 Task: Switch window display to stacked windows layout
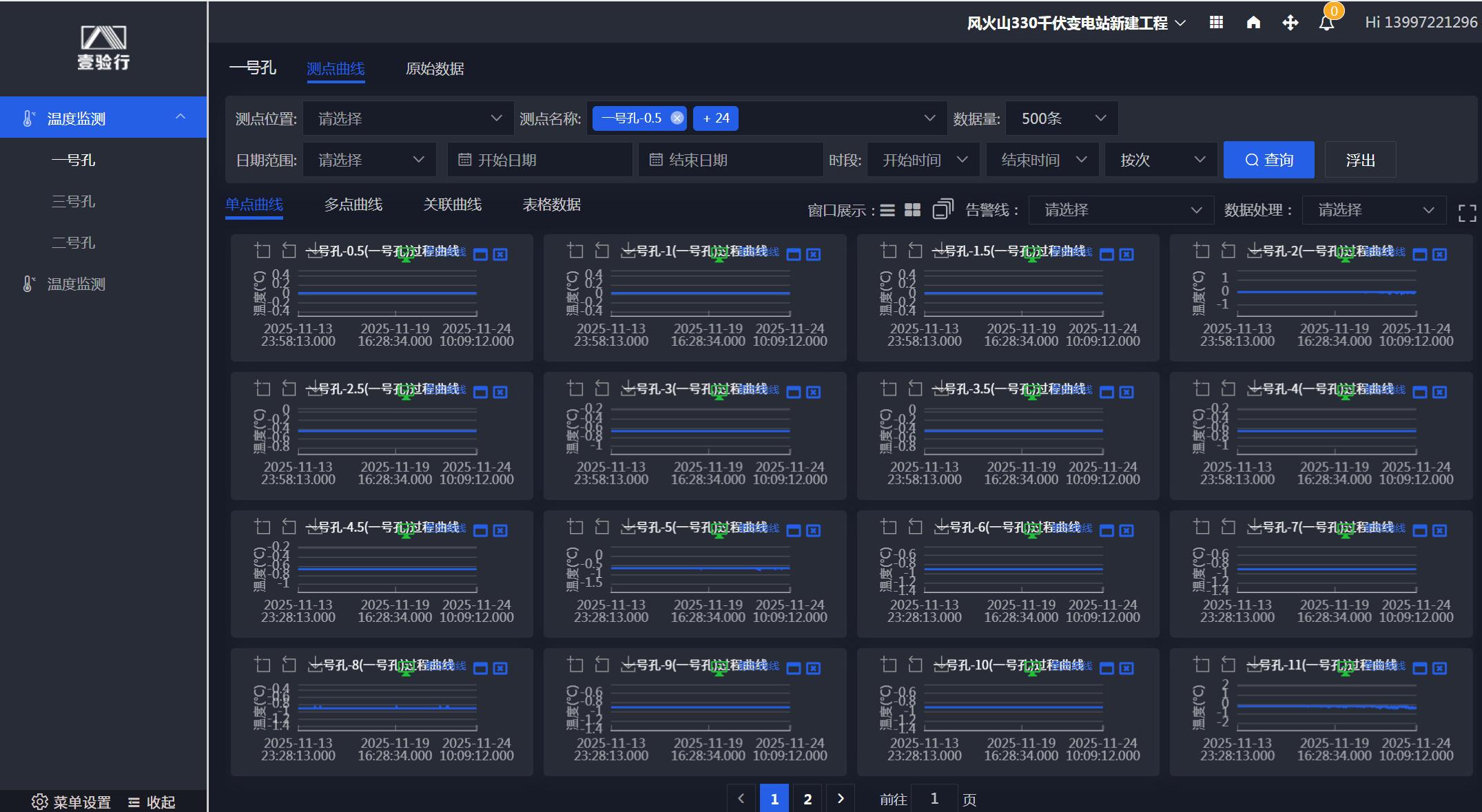point(942,209)
